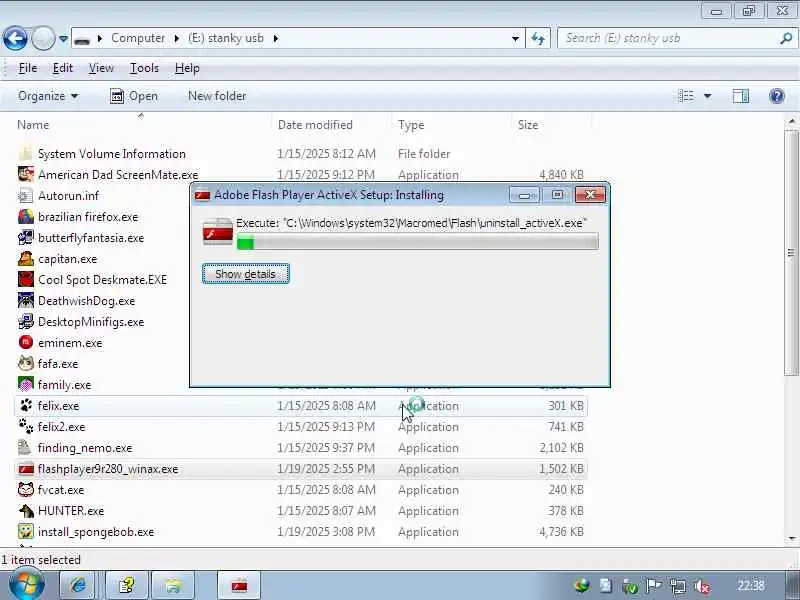Screen dimensions: 800x600
Task: Select fvcat.exe icon
Action: coord(26,490)
